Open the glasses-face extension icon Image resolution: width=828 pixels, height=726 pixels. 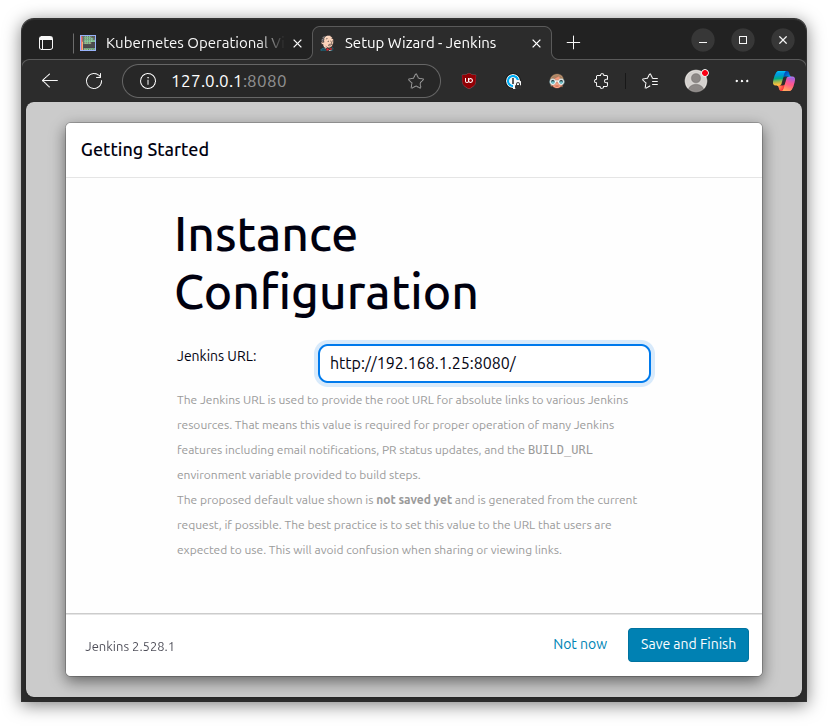pos(557,81)
